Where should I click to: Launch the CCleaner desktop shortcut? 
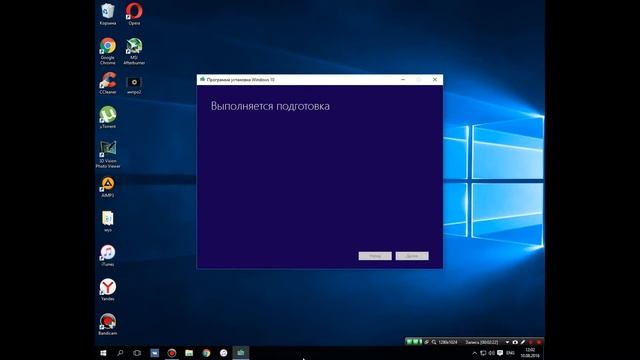tap(108, 83)
